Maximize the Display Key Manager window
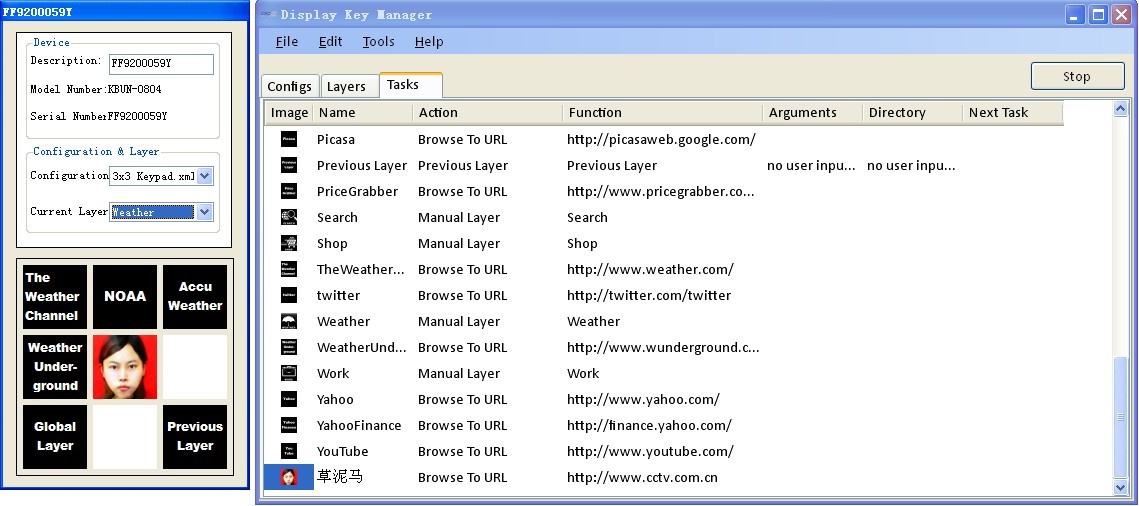1139x506 pixels. click(1098, 15)
